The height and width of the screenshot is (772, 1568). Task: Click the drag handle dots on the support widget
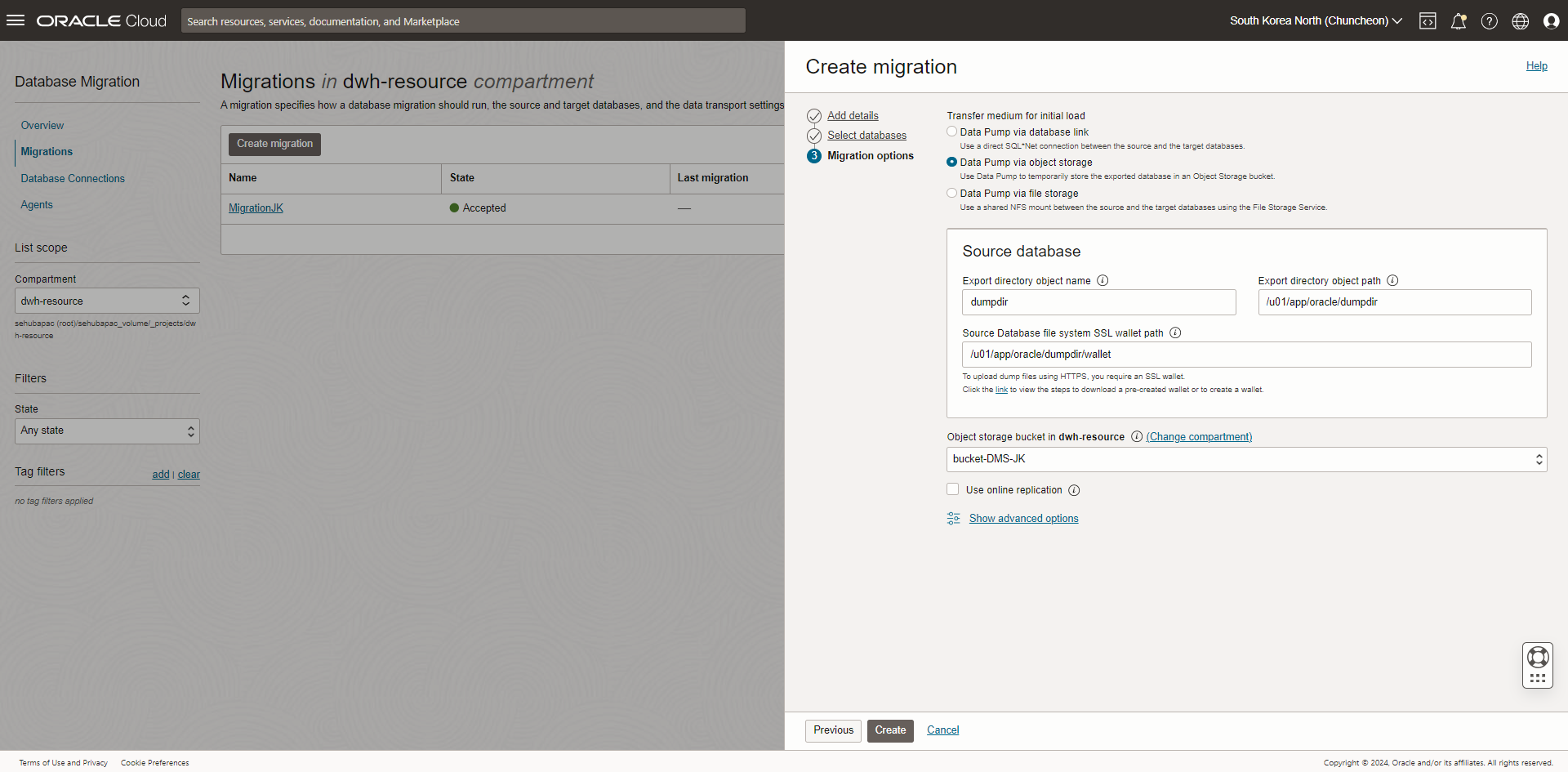[1538, 678]
